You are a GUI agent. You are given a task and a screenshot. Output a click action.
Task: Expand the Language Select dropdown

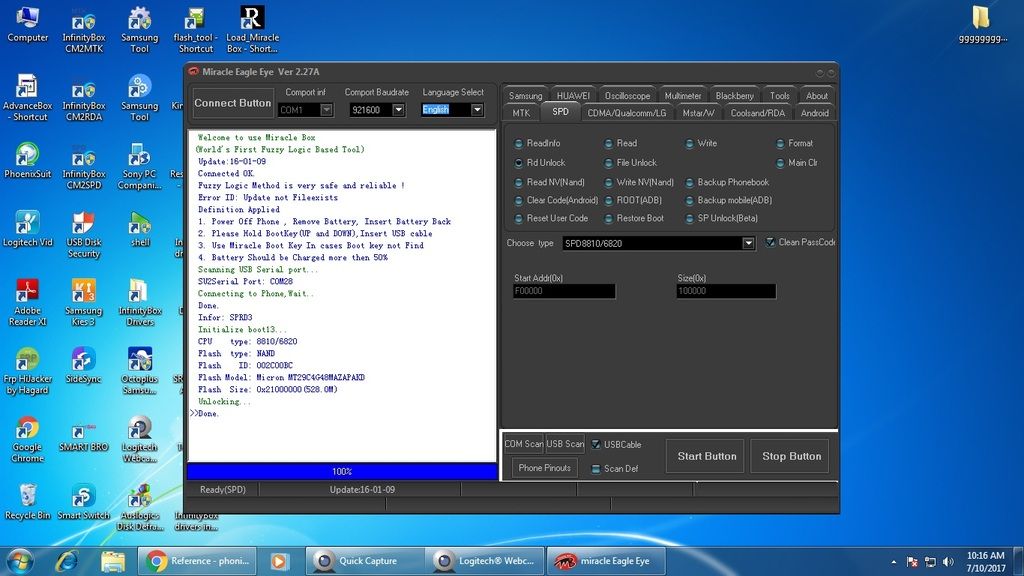(x=477, y=110)
